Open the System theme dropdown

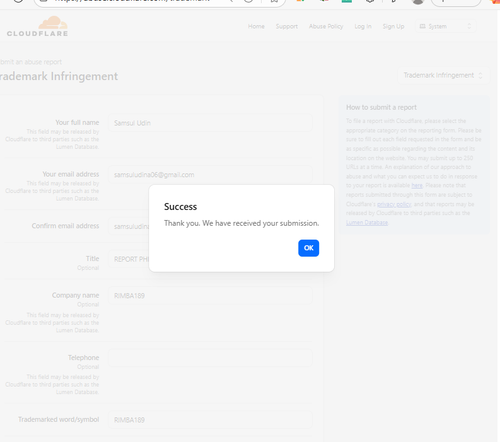click(x=445, y=26)
